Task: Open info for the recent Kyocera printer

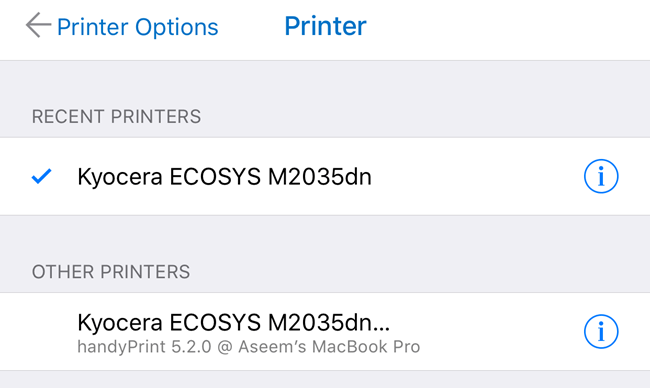Action: [x=601, y=176]
